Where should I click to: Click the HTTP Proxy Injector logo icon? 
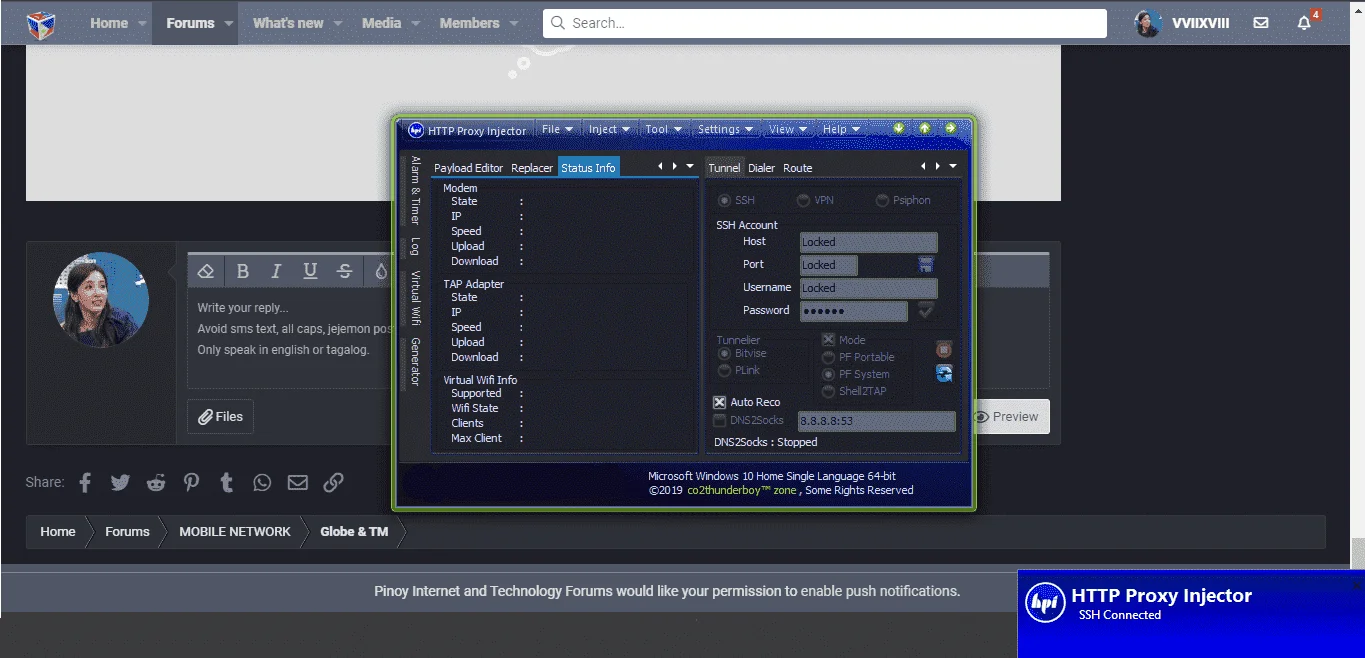coord(416,130)
